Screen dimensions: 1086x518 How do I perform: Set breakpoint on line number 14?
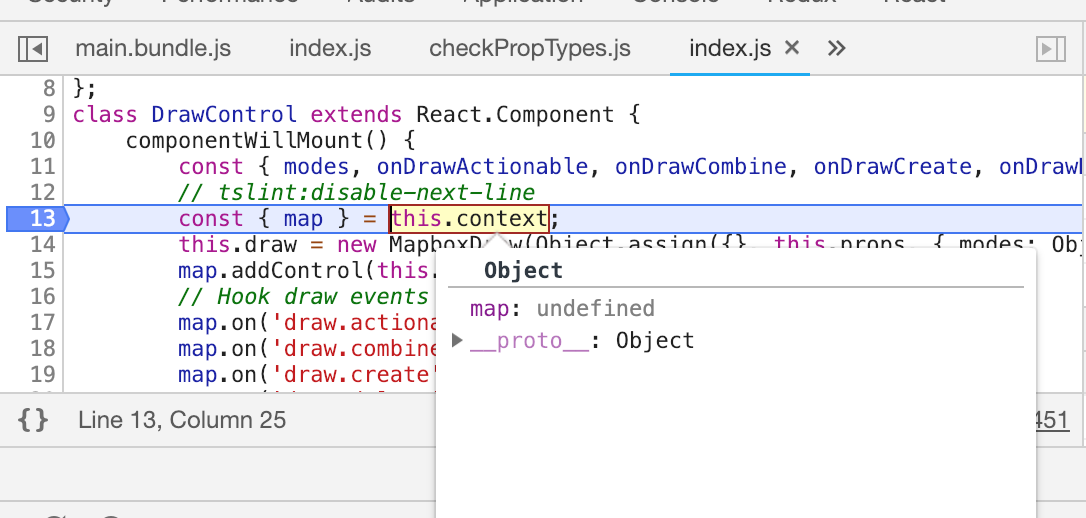coord(42,245)
